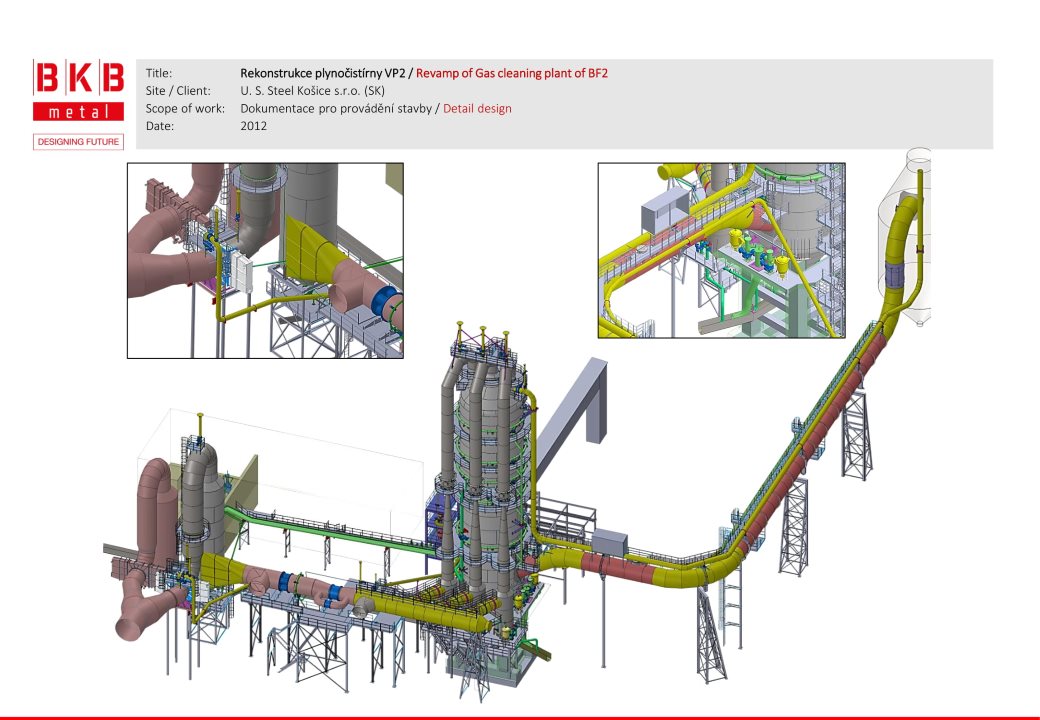Select the green pipe bridge walkway
The width and height of the screenshot is (1040, 720).
pos(330,528)
